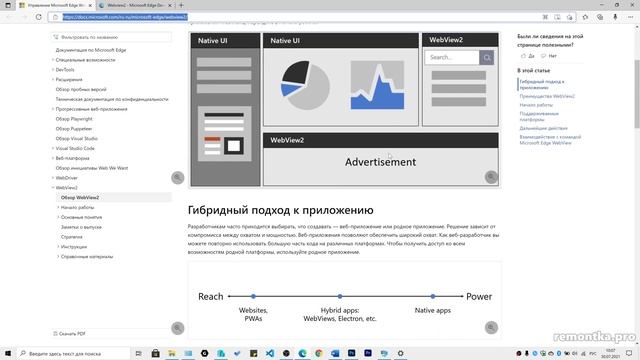Open 'Стратегия' in sidebar
This screenshot has width=640, height=360.
click(x=71, y=237)
